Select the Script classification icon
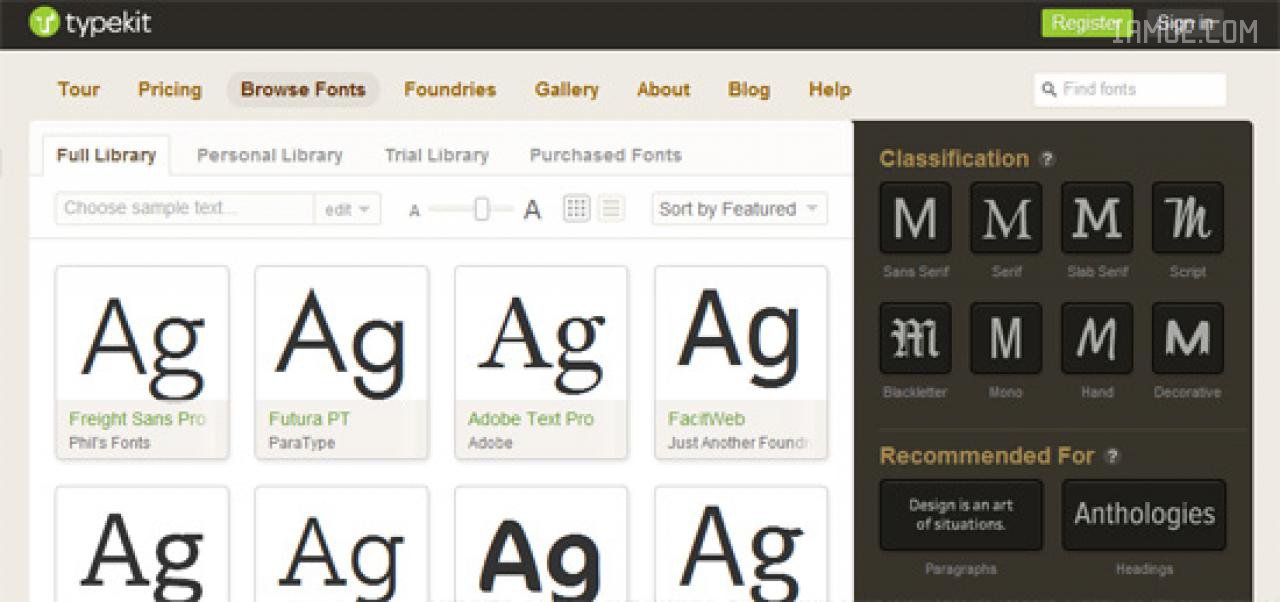This screenshot has width=1280, height=602. pos(1188,218)
